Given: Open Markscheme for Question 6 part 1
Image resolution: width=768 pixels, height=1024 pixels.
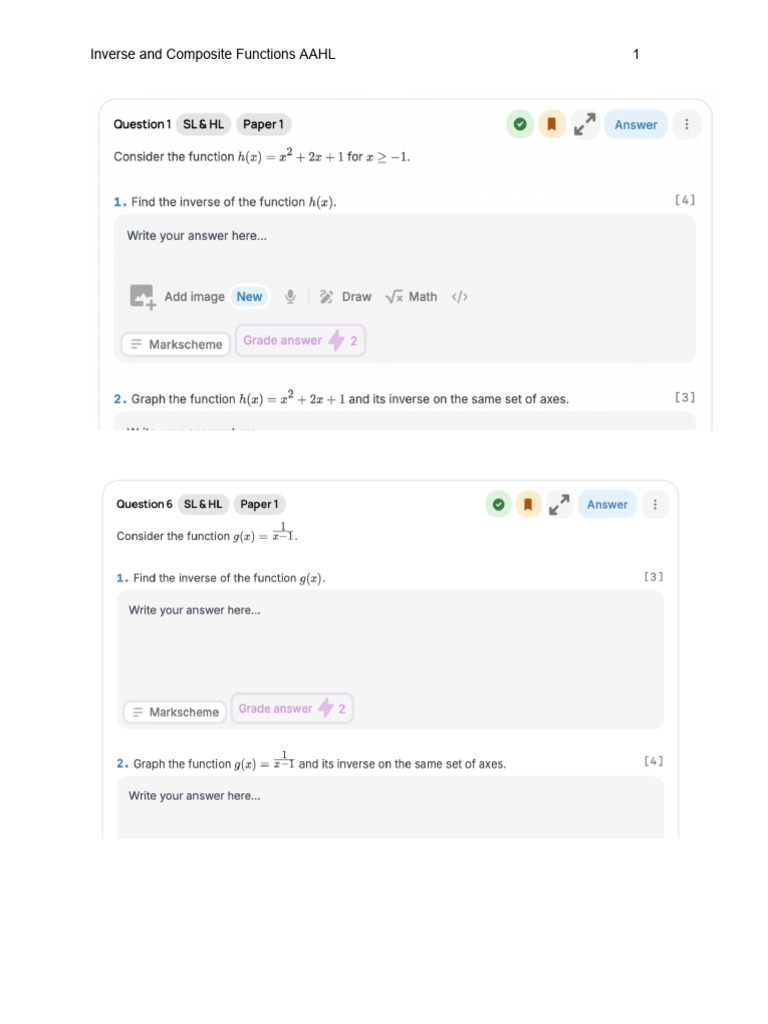Looking at the screenshot, I should coord(175,712).
